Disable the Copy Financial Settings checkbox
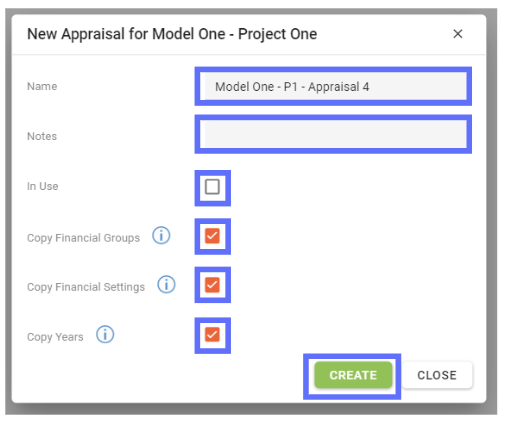This screenshot has height=423, width=507. [212, 285]
